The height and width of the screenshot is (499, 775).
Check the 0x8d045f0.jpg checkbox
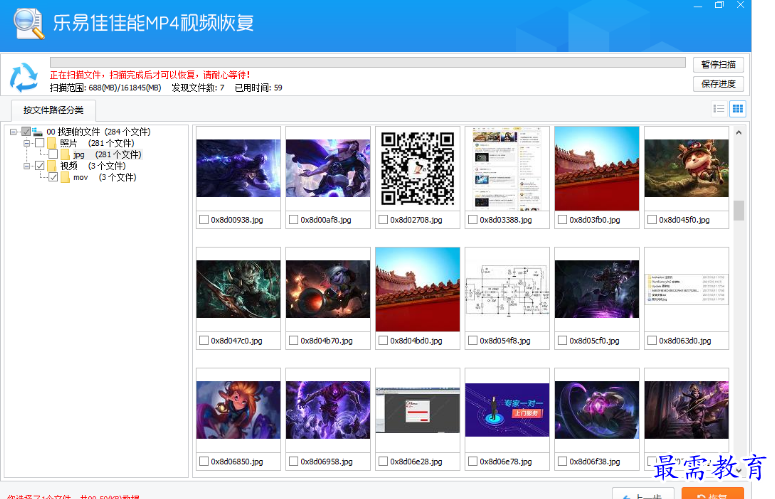pos(652,220)
